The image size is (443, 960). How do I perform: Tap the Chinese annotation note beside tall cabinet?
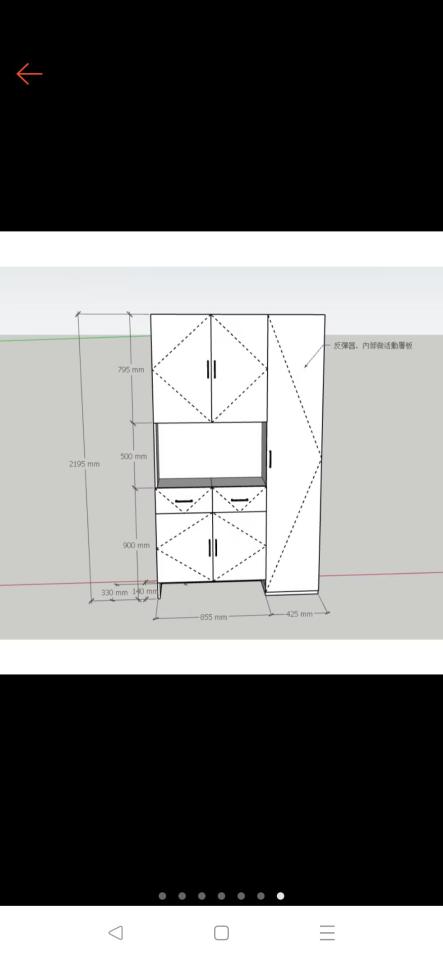[x=373, y=346]
